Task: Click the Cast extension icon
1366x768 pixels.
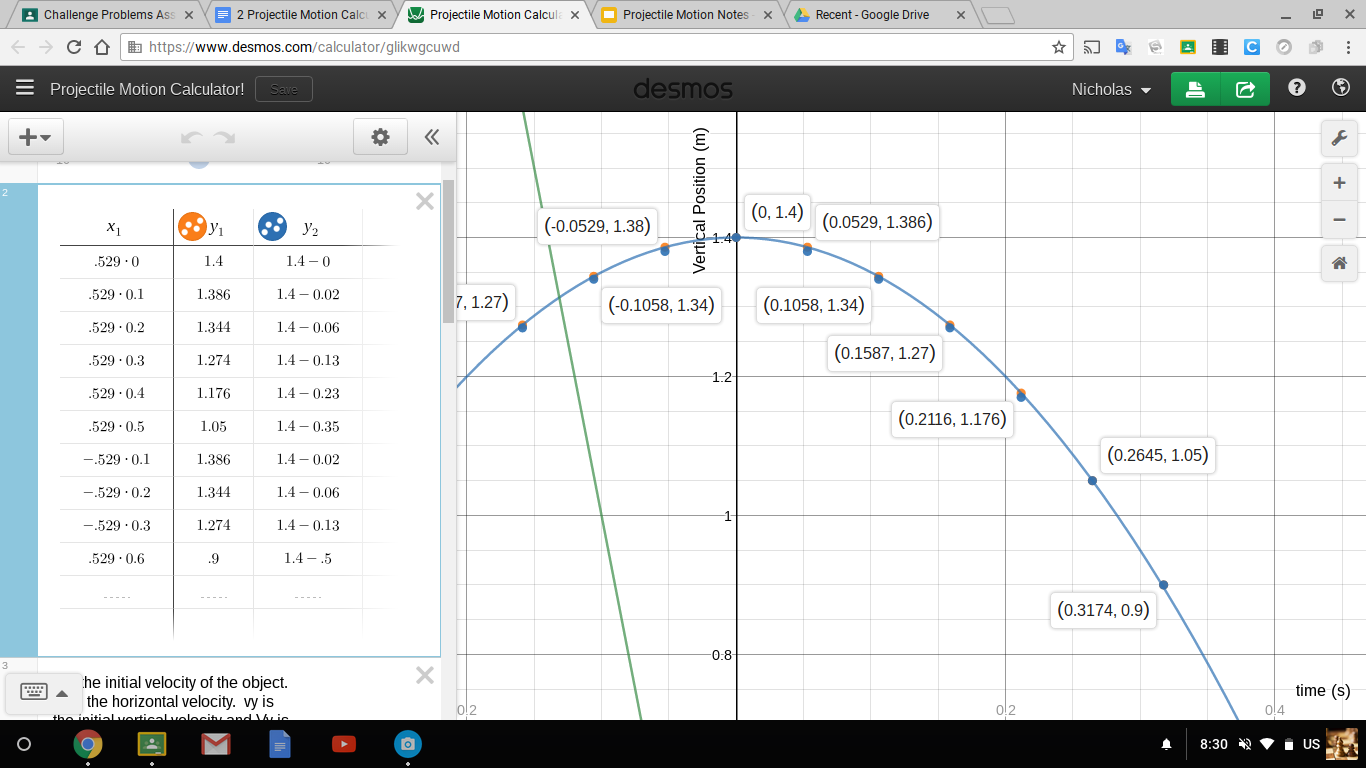Action: point(1092,47)
